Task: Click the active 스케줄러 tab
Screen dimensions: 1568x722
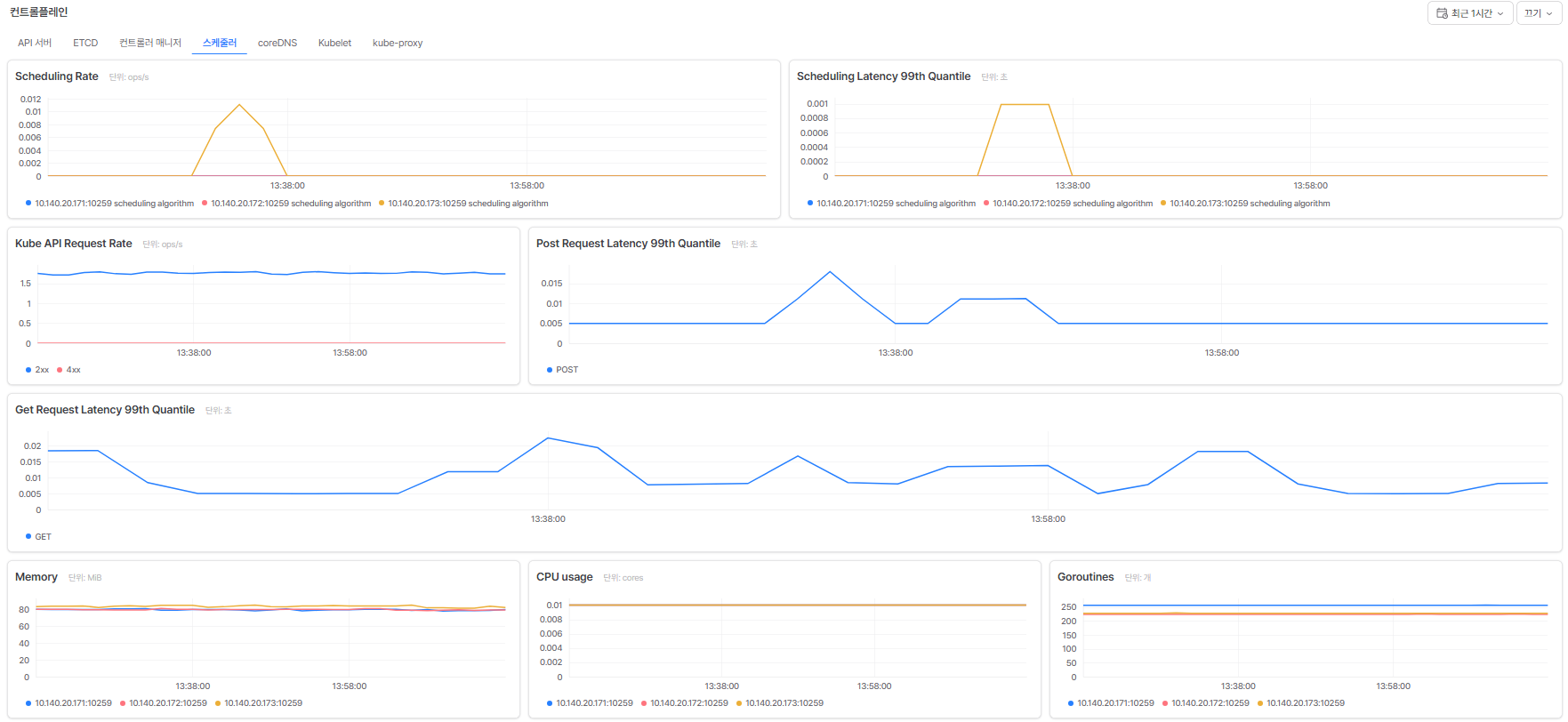Action: pyautogui.click(x=220, y=43)
